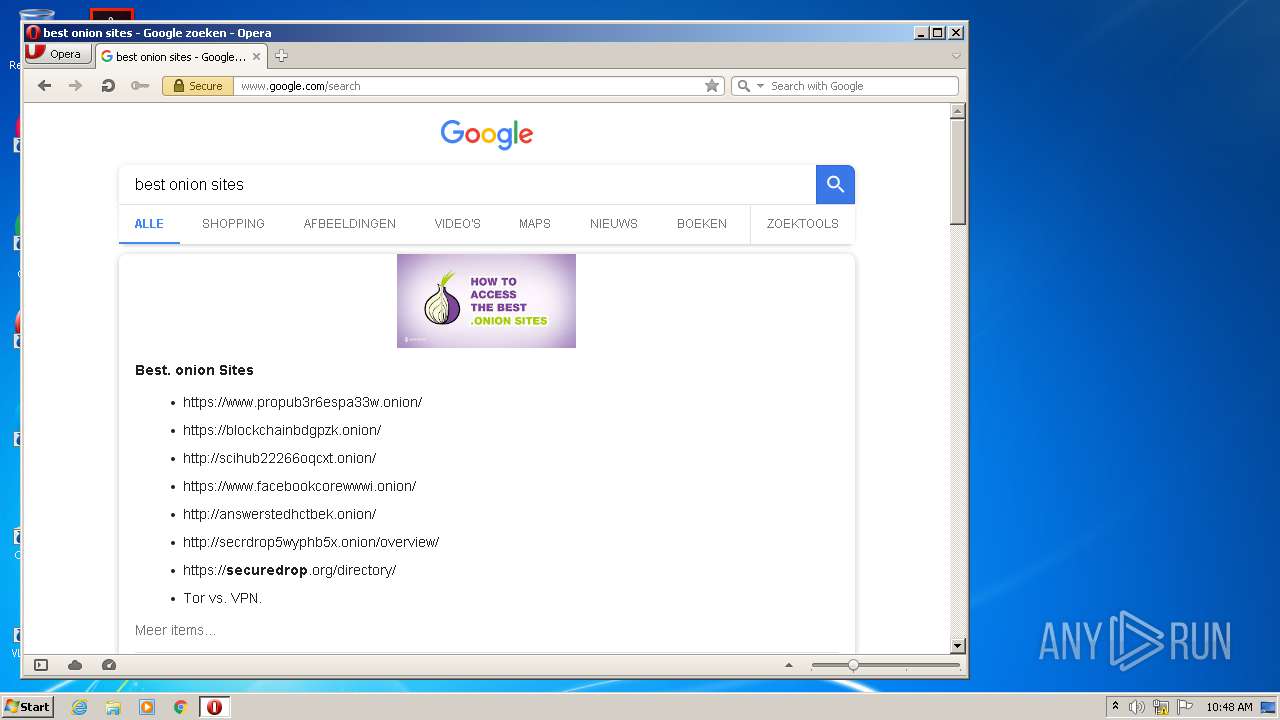Click securedrop.org/directory entry
The height and width of the screenshot is (720, 1280).
pos(289,570)
